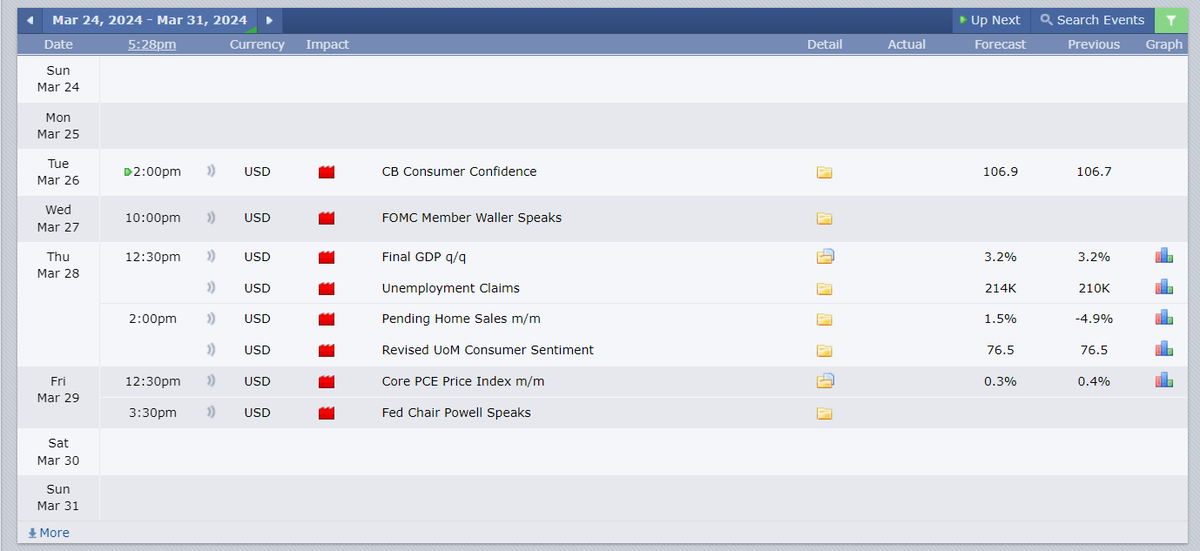Toggle alert bell for CB Consumer Confidence
Screen dimensions: 1200x551
click(x=211, y=172)
